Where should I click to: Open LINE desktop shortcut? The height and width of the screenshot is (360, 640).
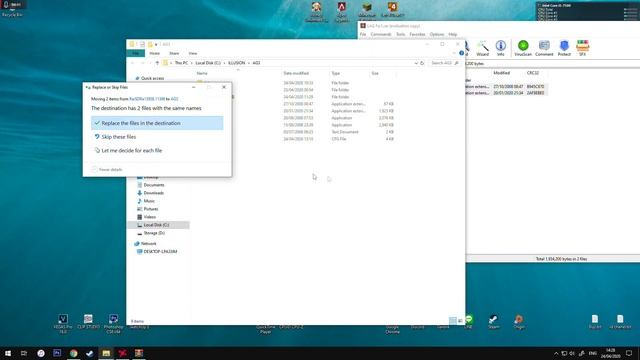tap(469, 322)
